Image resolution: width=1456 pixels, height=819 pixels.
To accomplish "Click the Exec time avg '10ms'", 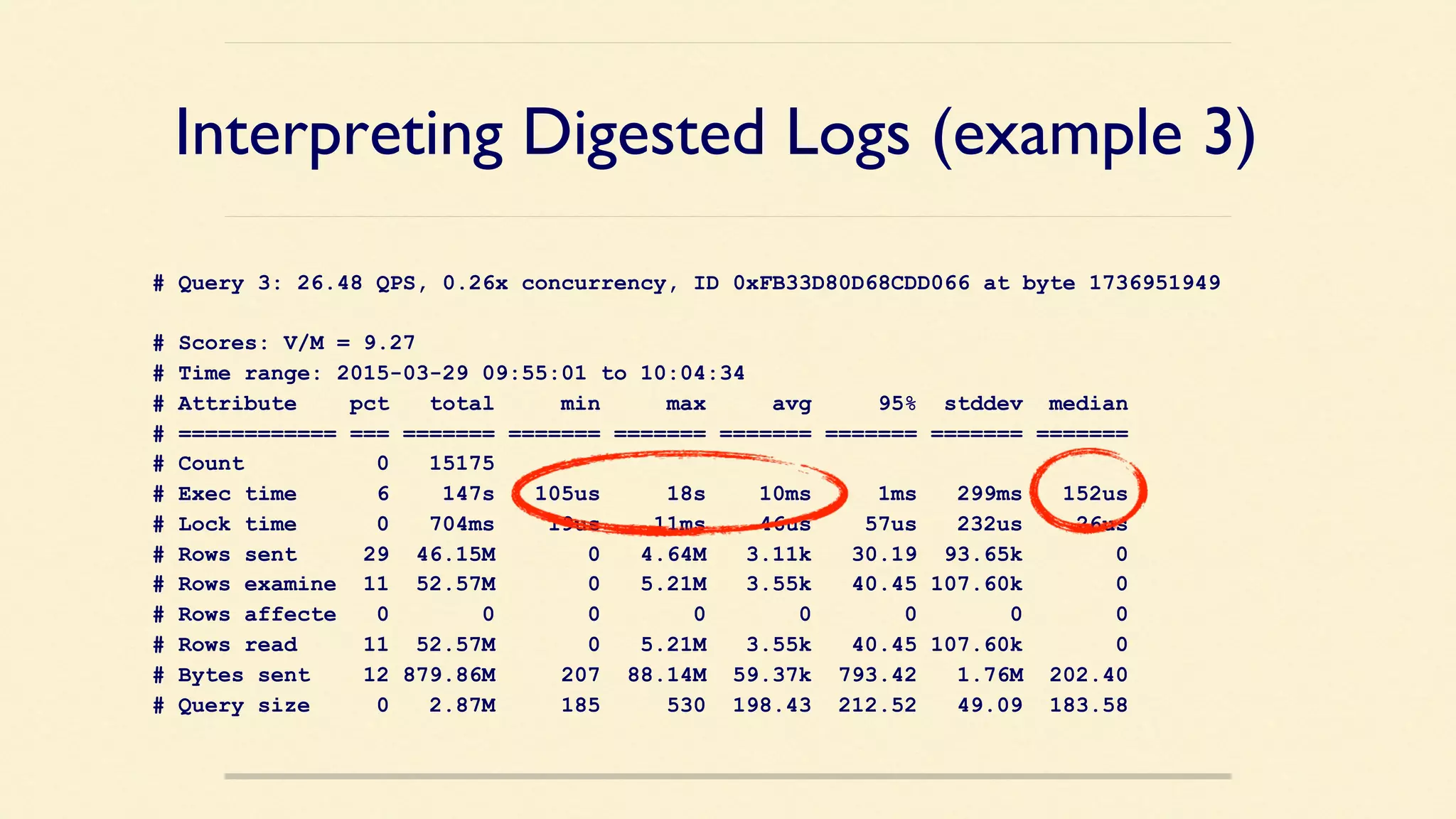I will pyautogui.click(x=785, y=494).
